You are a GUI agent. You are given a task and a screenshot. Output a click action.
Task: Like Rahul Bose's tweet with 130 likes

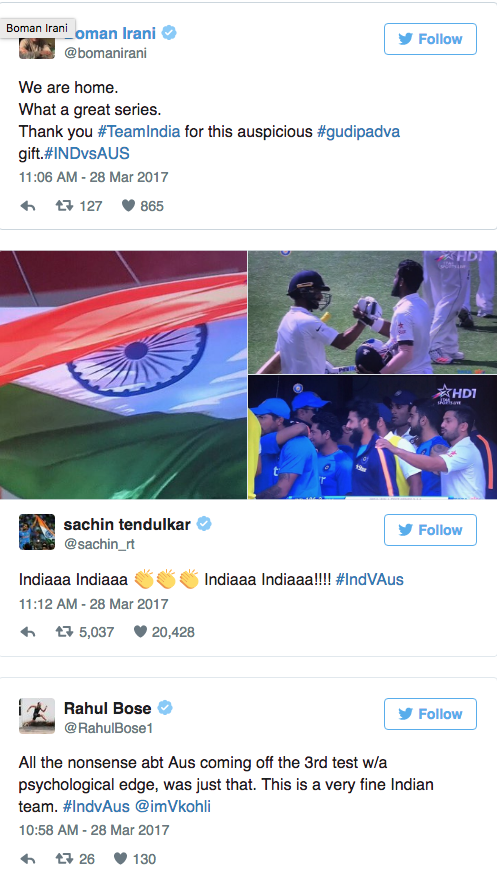[x=120, y=858]
